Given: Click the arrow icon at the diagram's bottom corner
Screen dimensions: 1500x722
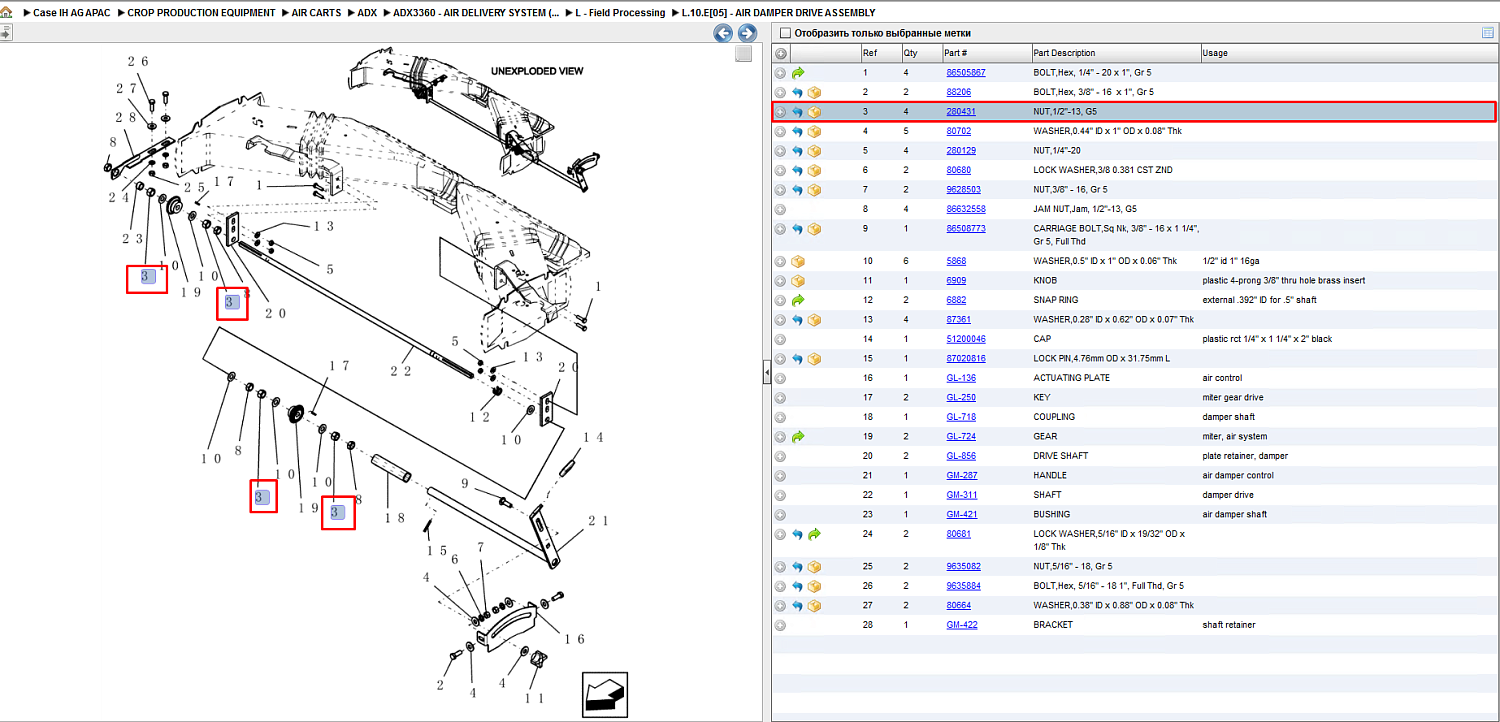Looking at the screenshot, I should (x=604, y=693).
